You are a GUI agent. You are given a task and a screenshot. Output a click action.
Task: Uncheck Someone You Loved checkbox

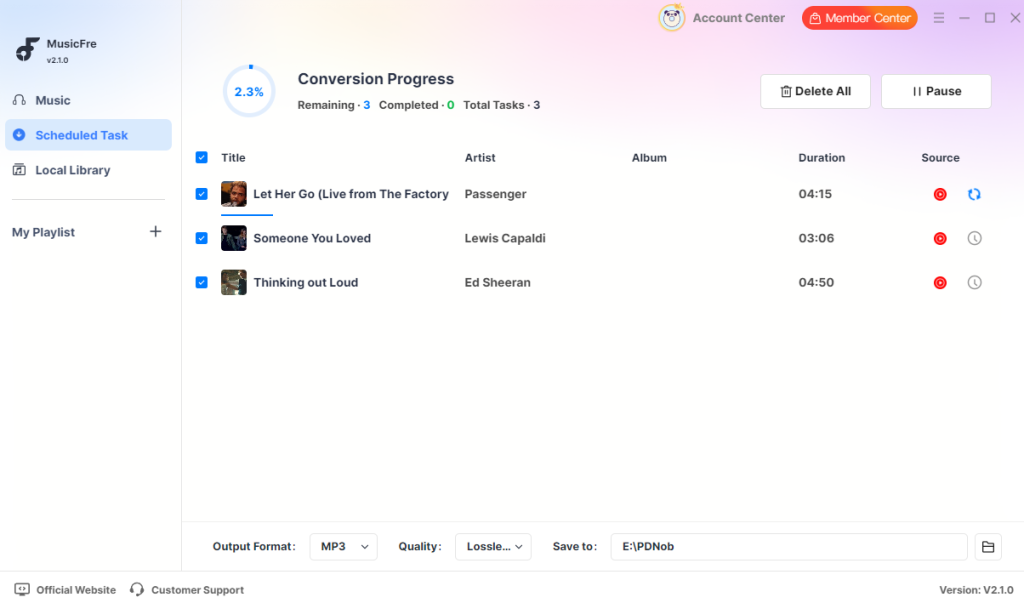click(202, 238)
